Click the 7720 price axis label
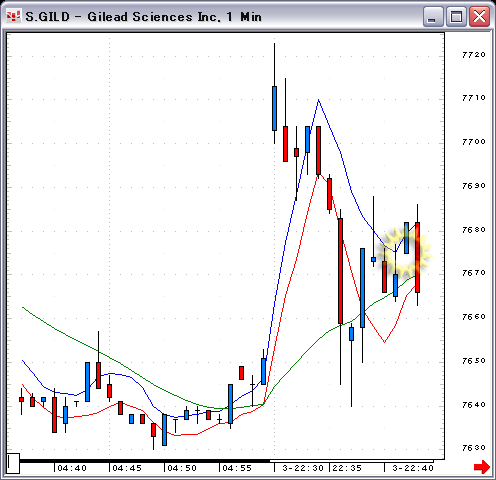 coord(474,55)
